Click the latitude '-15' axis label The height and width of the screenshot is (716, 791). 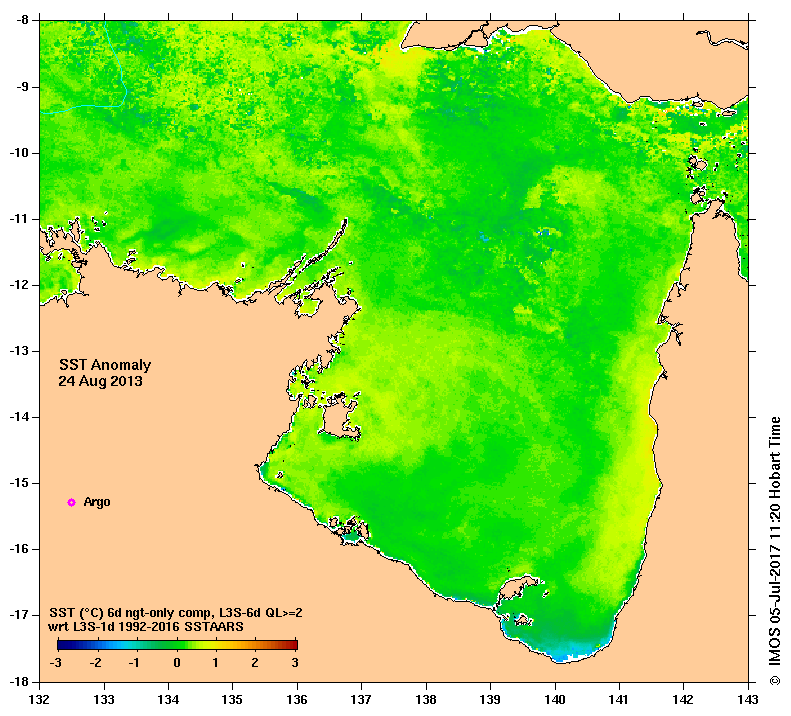pos(19,483)
